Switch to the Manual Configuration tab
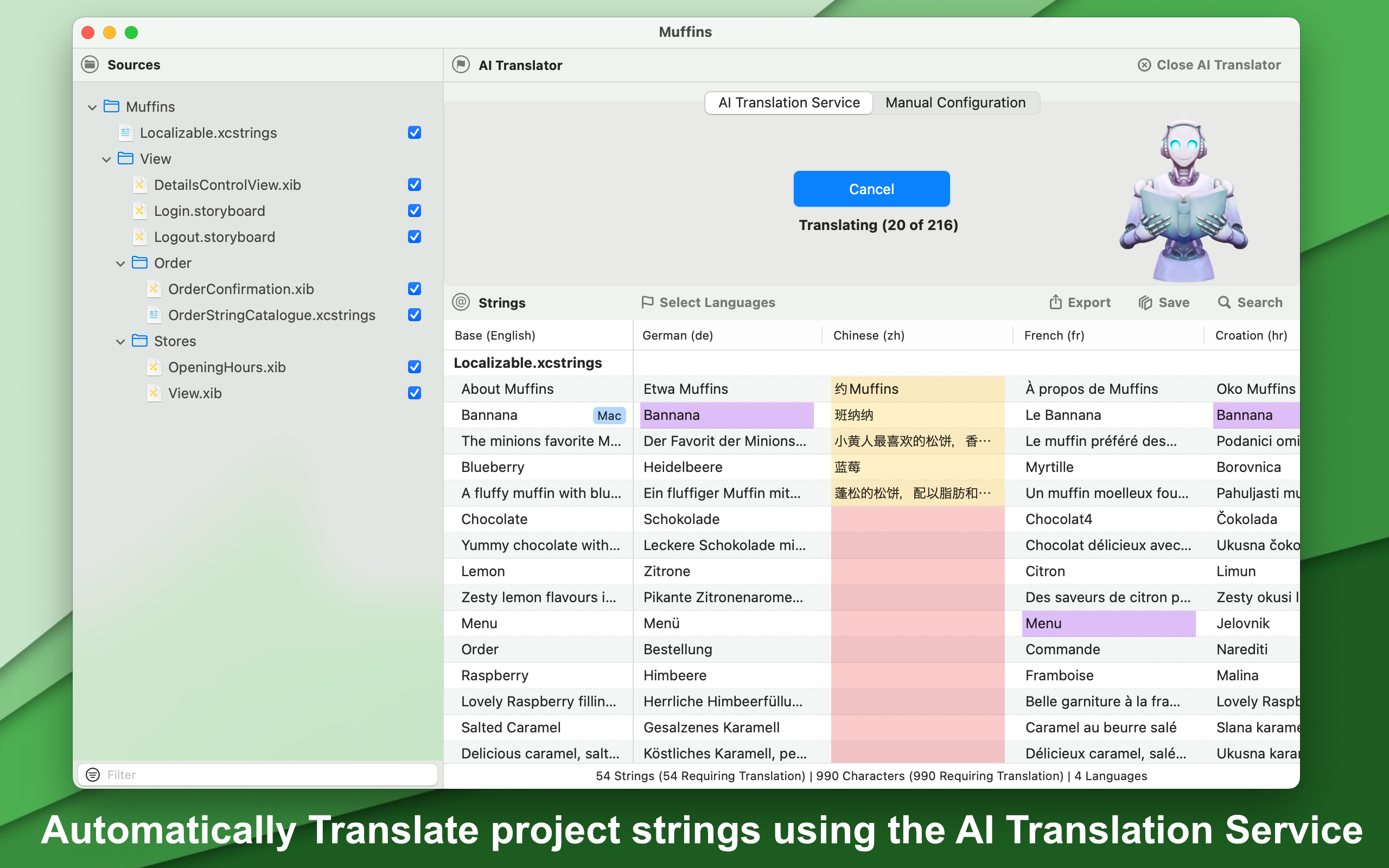The width and height of the screenshot is (1389, 868). click(955, 103)
